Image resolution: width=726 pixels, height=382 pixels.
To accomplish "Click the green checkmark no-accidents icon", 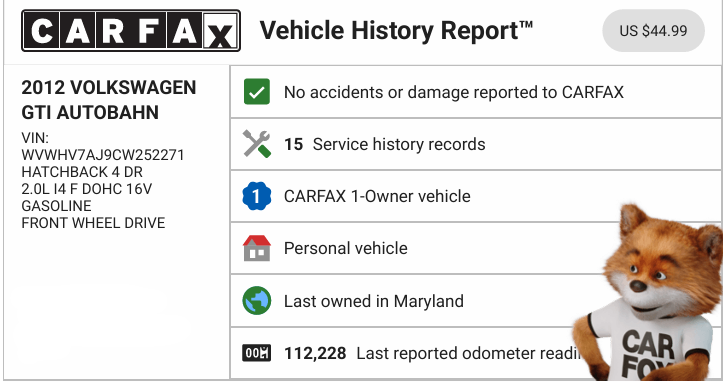I will pos(257,92).
